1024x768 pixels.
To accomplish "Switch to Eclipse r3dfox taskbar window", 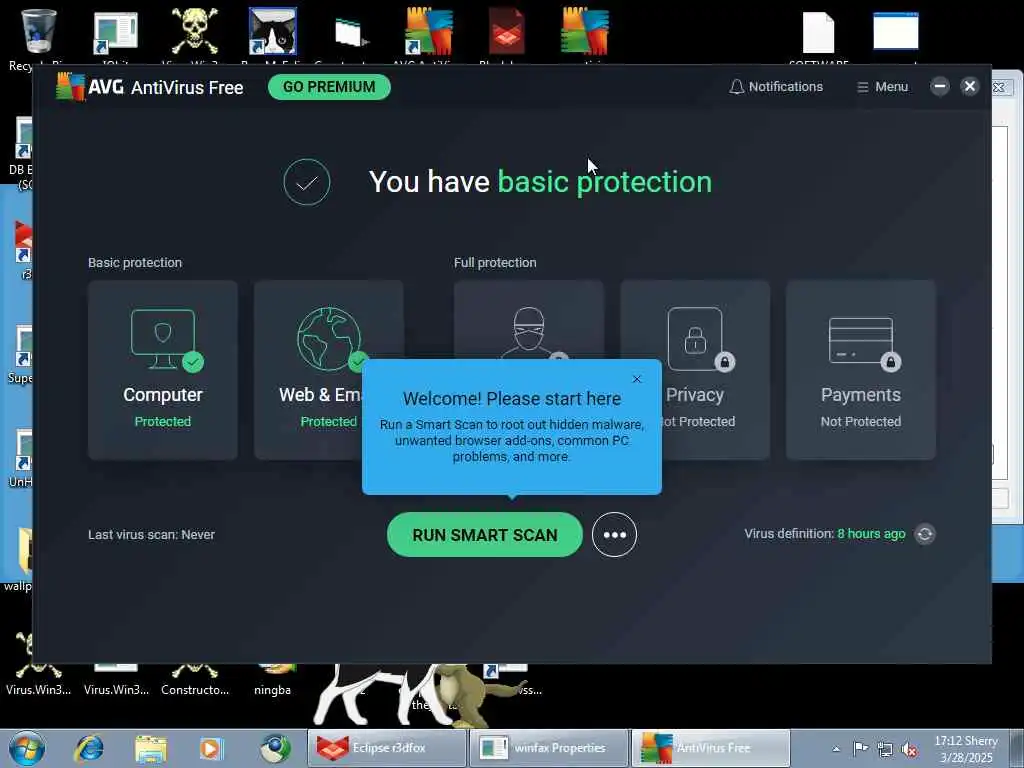I will tap(387, 748).
